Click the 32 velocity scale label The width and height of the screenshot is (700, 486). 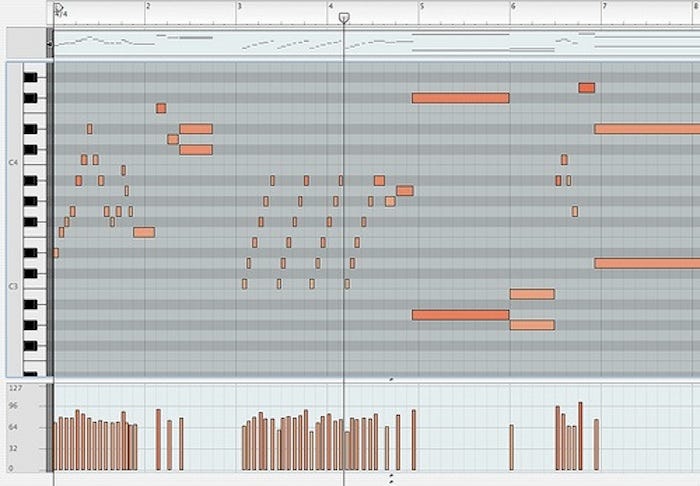pyautogui.click(x=13, y=448)
